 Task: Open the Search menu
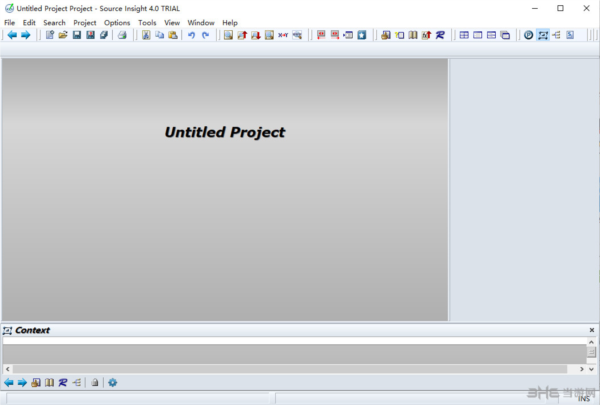click(x=54, y=23)
